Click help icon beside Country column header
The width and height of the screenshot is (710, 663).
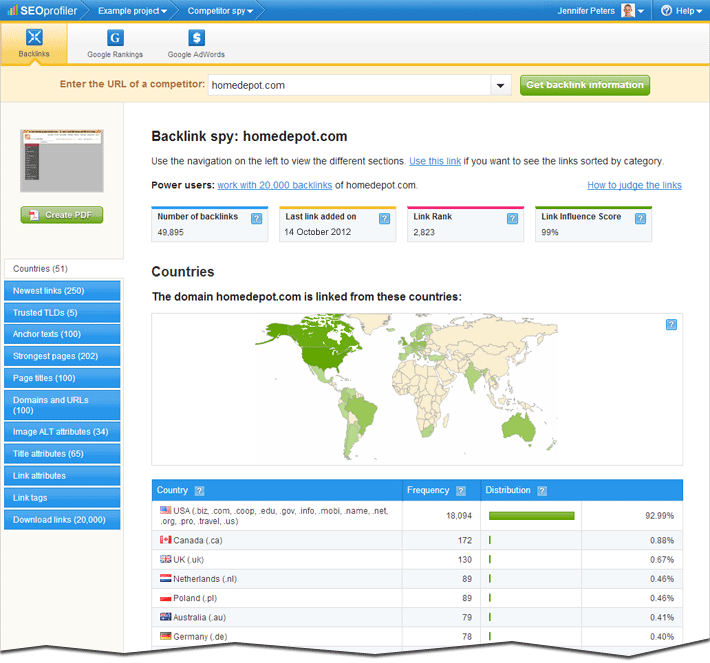click(x=199, y=491)
